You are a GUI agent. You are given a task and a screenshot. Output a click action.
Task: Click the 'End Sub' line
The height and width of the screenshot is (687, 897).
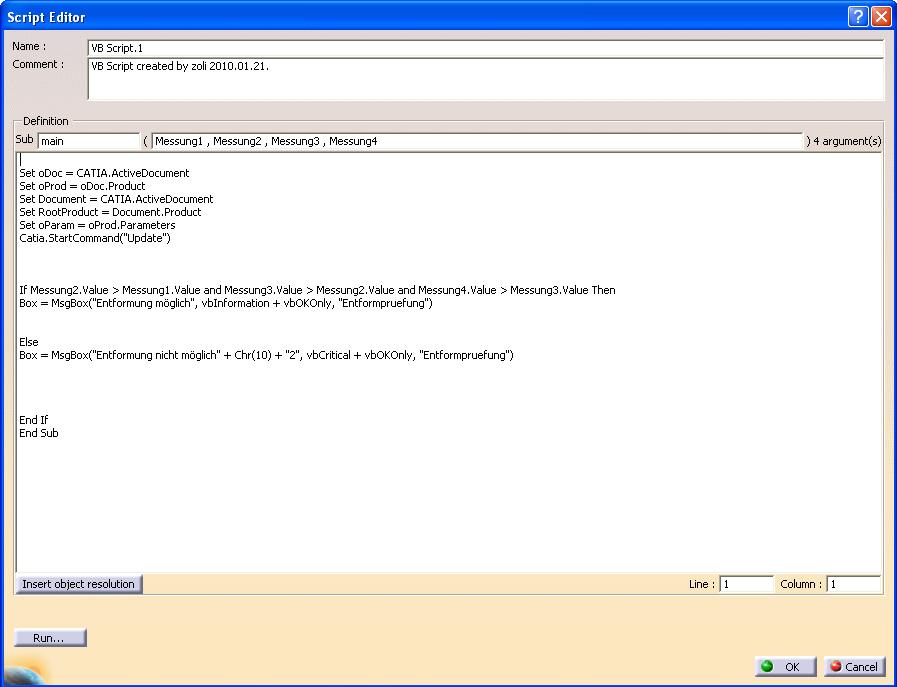tap(39, 433)
